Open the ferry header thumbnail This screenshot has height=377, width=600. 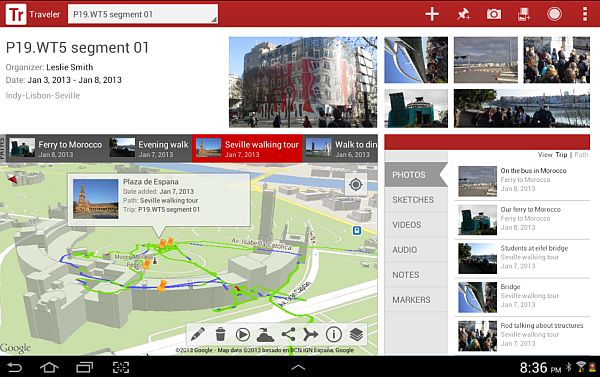coord(416,108)
